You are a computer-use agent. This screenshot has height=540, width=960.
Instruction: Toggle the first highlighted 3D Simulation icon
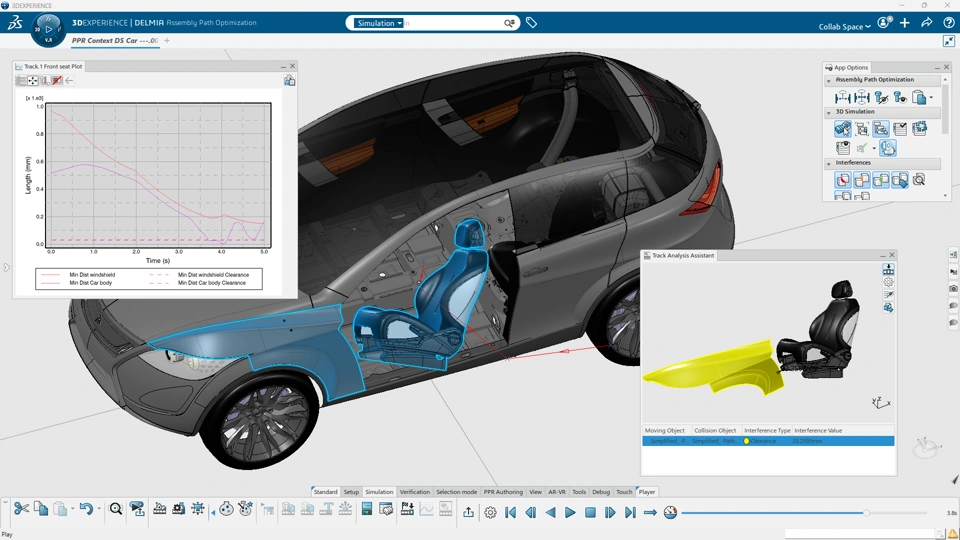click(842, 129)
